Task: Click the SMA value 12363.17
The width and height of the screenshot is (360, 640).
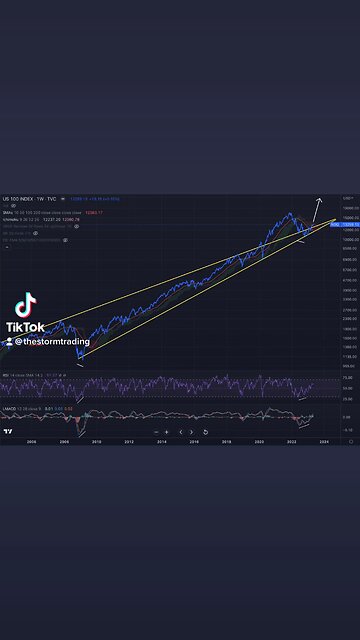Action: pos(94,213)
